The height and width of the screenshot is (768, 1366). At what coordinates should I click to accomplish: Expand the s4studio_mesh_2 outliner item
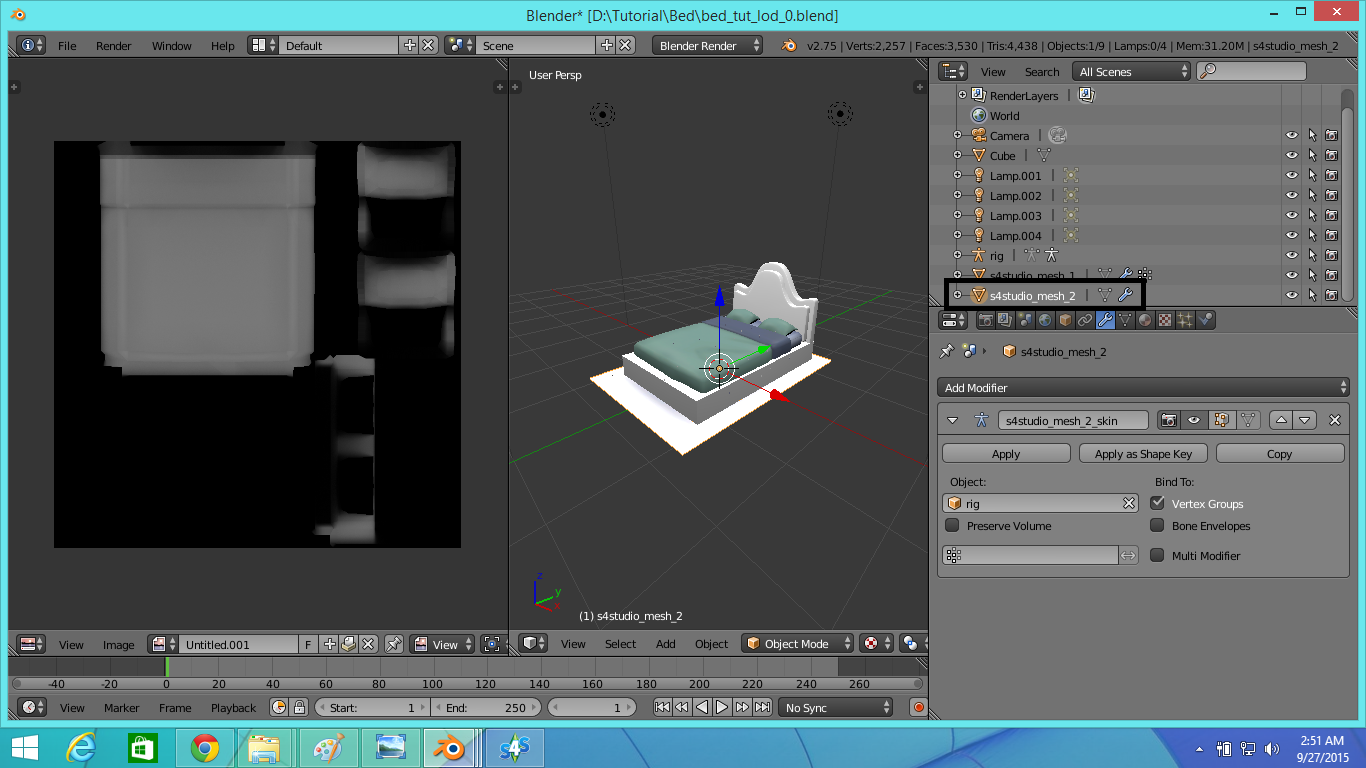[x=957, y=295]
